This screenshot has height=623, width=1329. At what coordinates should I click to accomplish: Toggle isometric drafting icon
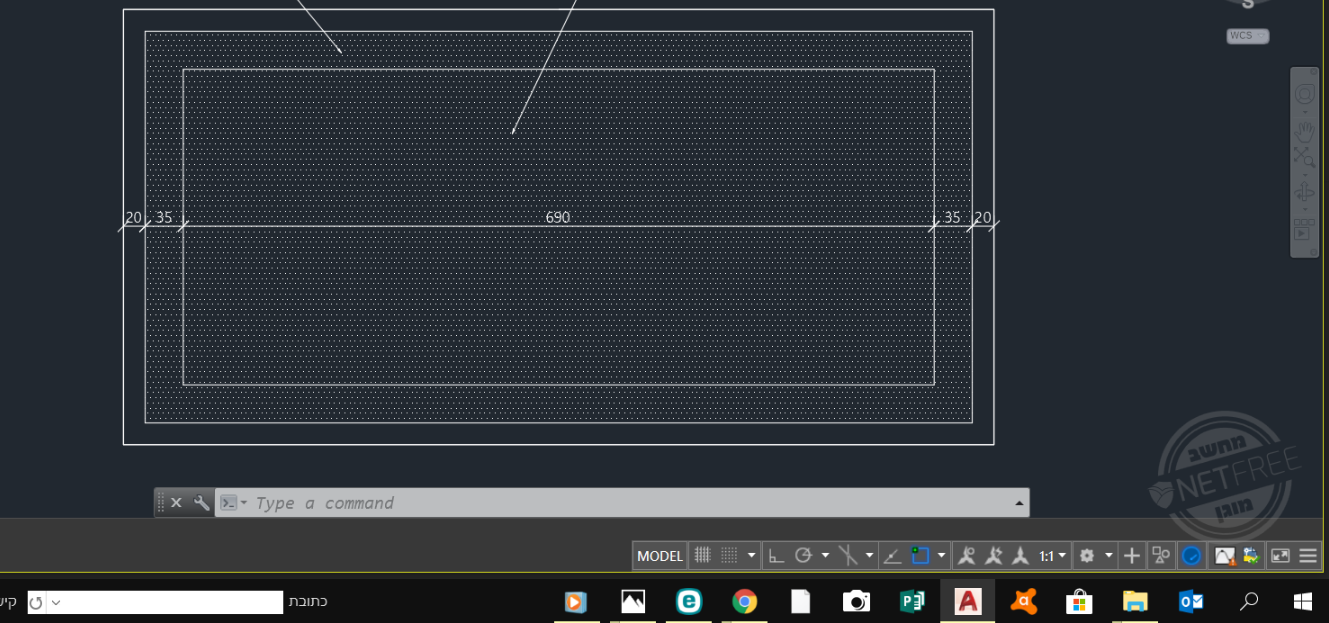tap(848, 556)
